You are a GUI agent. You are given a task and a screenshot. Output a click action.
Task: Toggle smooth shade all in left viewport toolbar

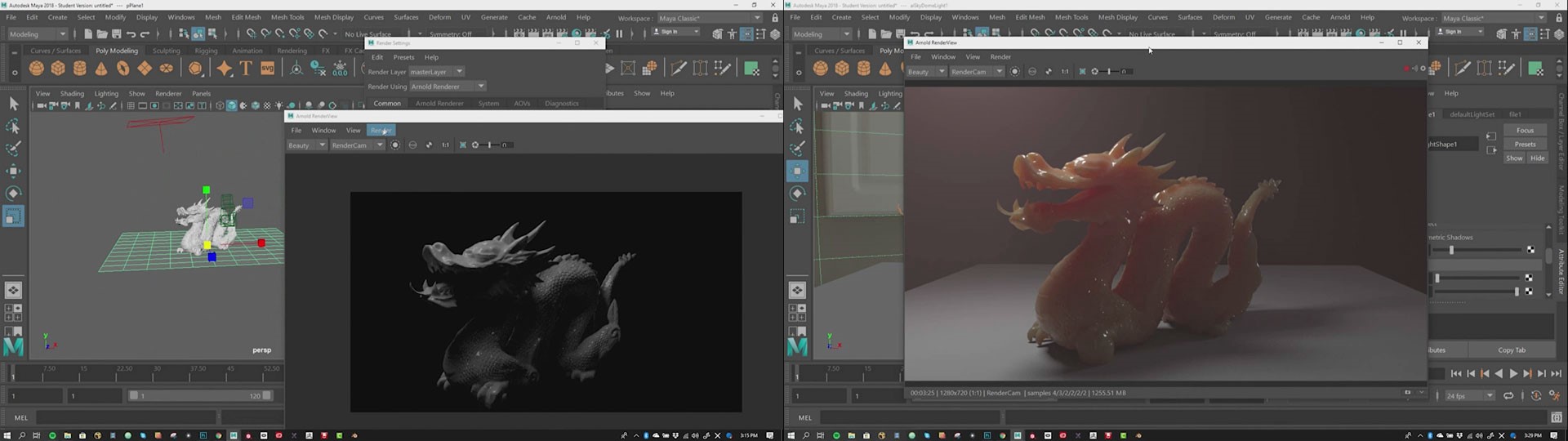point(232,105)
